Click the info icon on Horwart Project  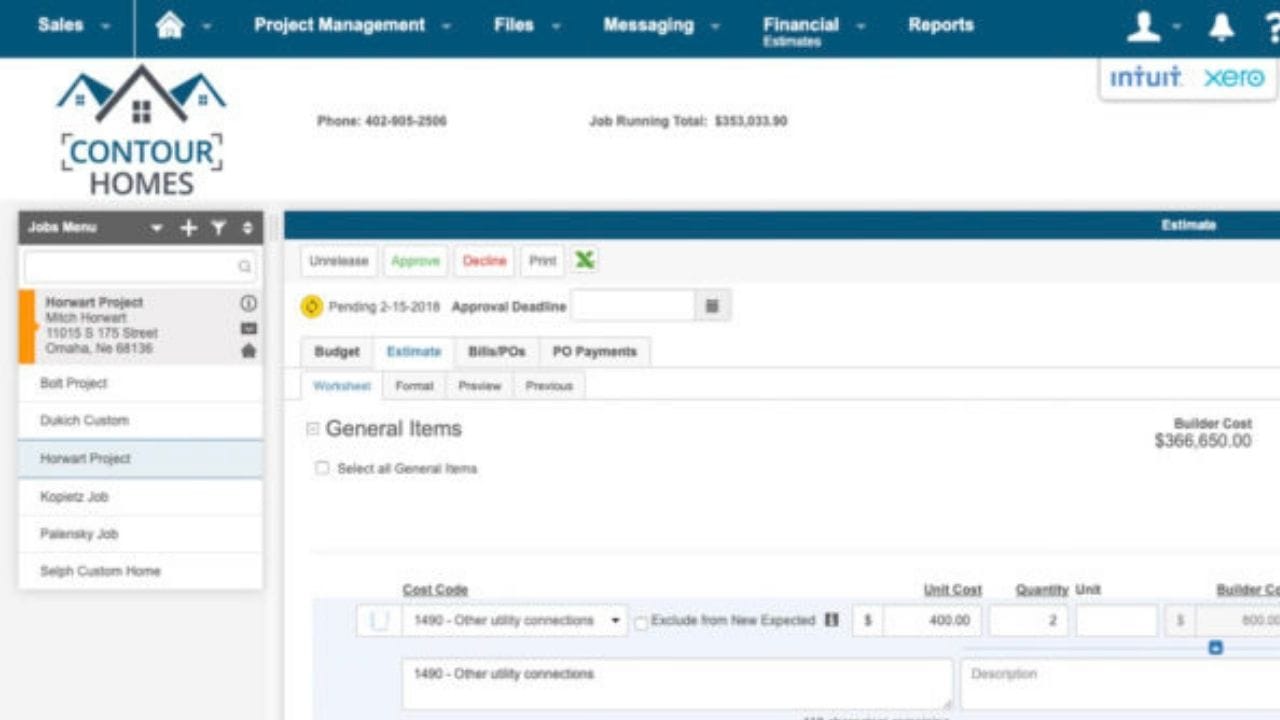click(x=248, y=303)
